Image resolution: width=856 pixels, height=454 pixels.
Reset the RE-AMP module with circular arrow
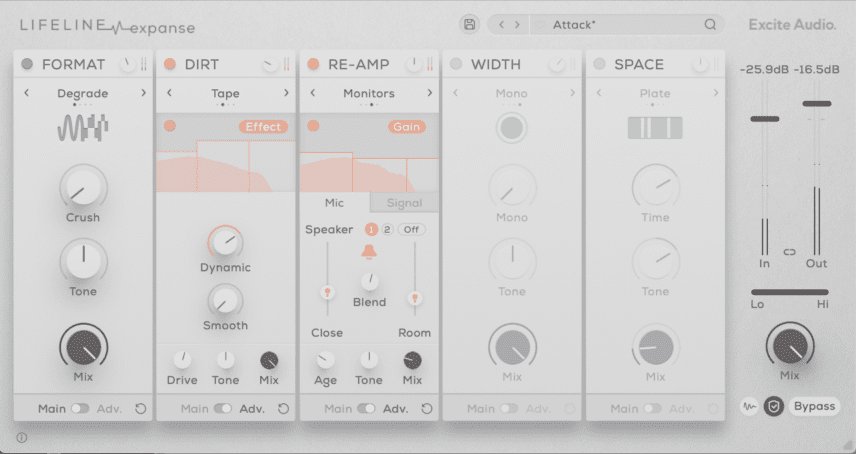[x=427, y=409]
